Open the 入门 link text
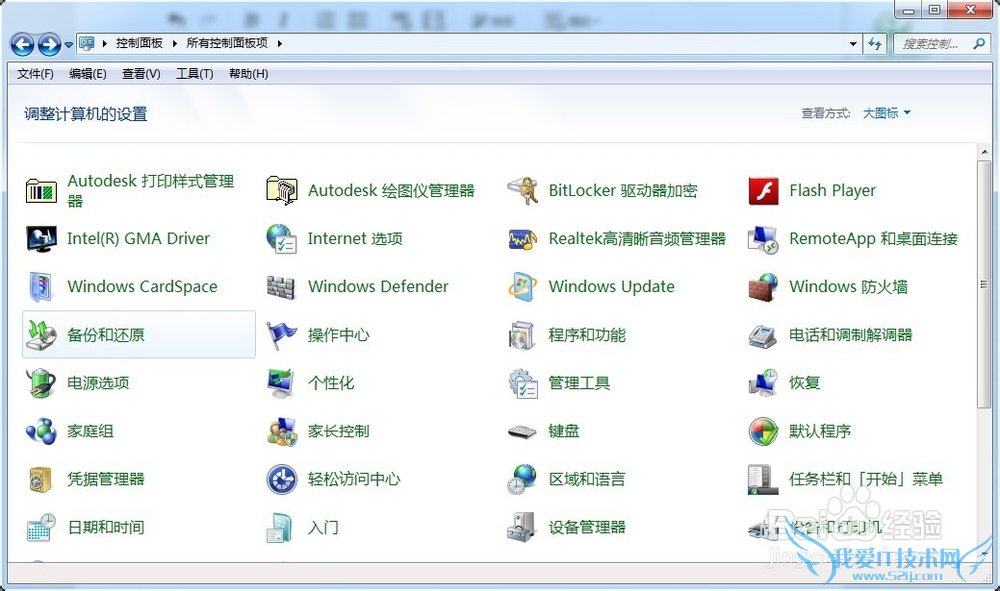The image size is (1000, 591). [323, 528]
